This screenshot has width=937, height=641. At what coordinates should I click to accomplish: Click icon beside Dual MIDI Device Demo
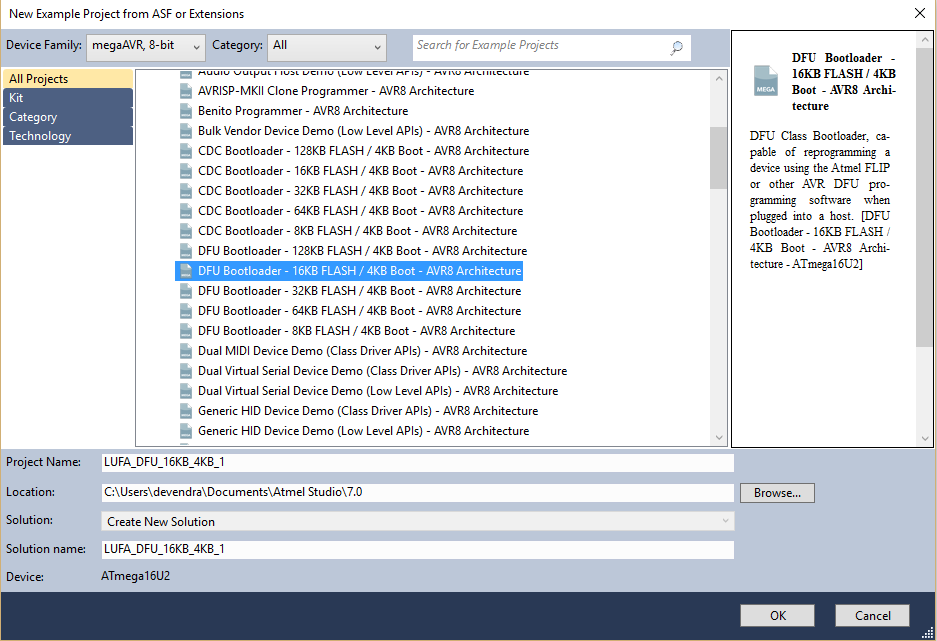(186, 351)
